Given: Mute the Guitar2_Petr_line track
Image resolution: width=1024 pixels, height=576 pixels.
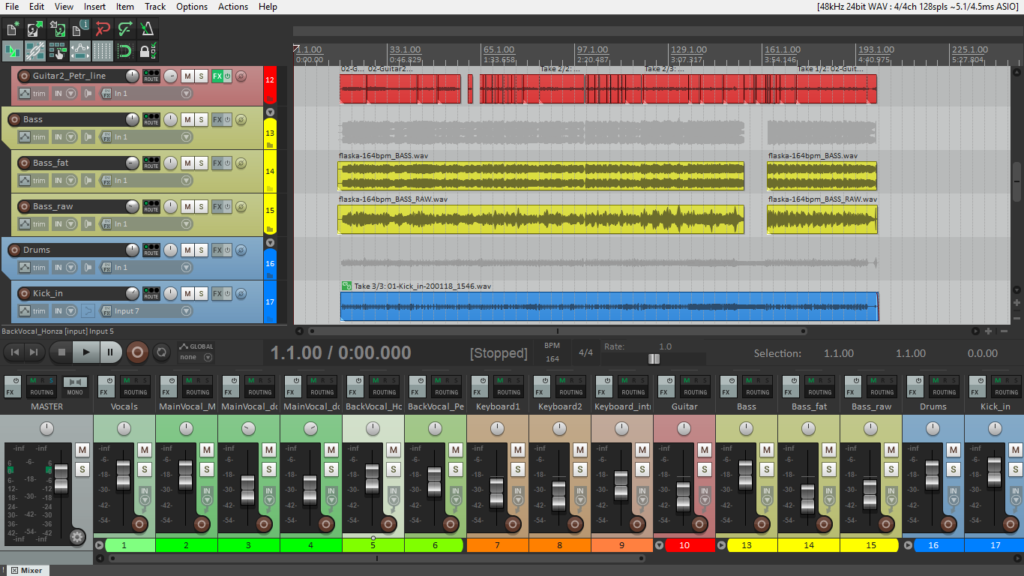Looking at the screenshot, I should coord(187,76).
